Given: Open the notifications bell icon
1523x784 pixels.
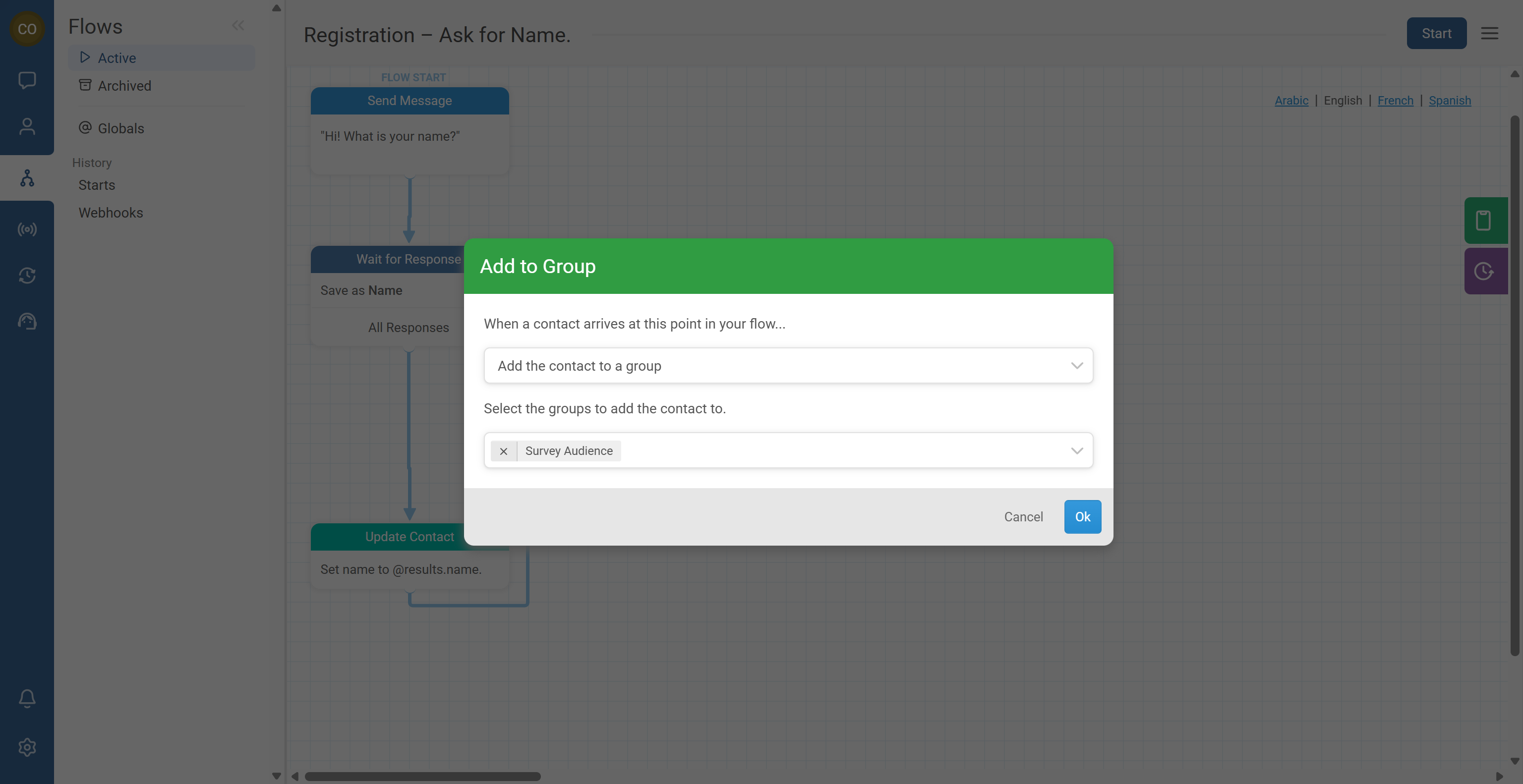Looking at the screenshot, I should [x=27, y=698].
